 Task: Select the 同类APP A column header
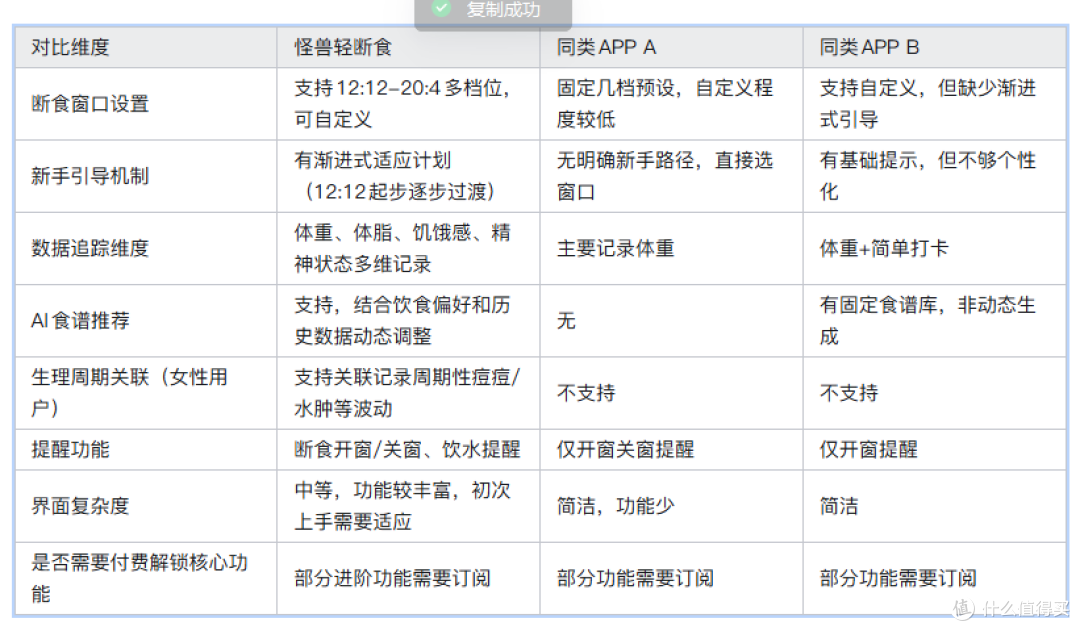point(672,47)
